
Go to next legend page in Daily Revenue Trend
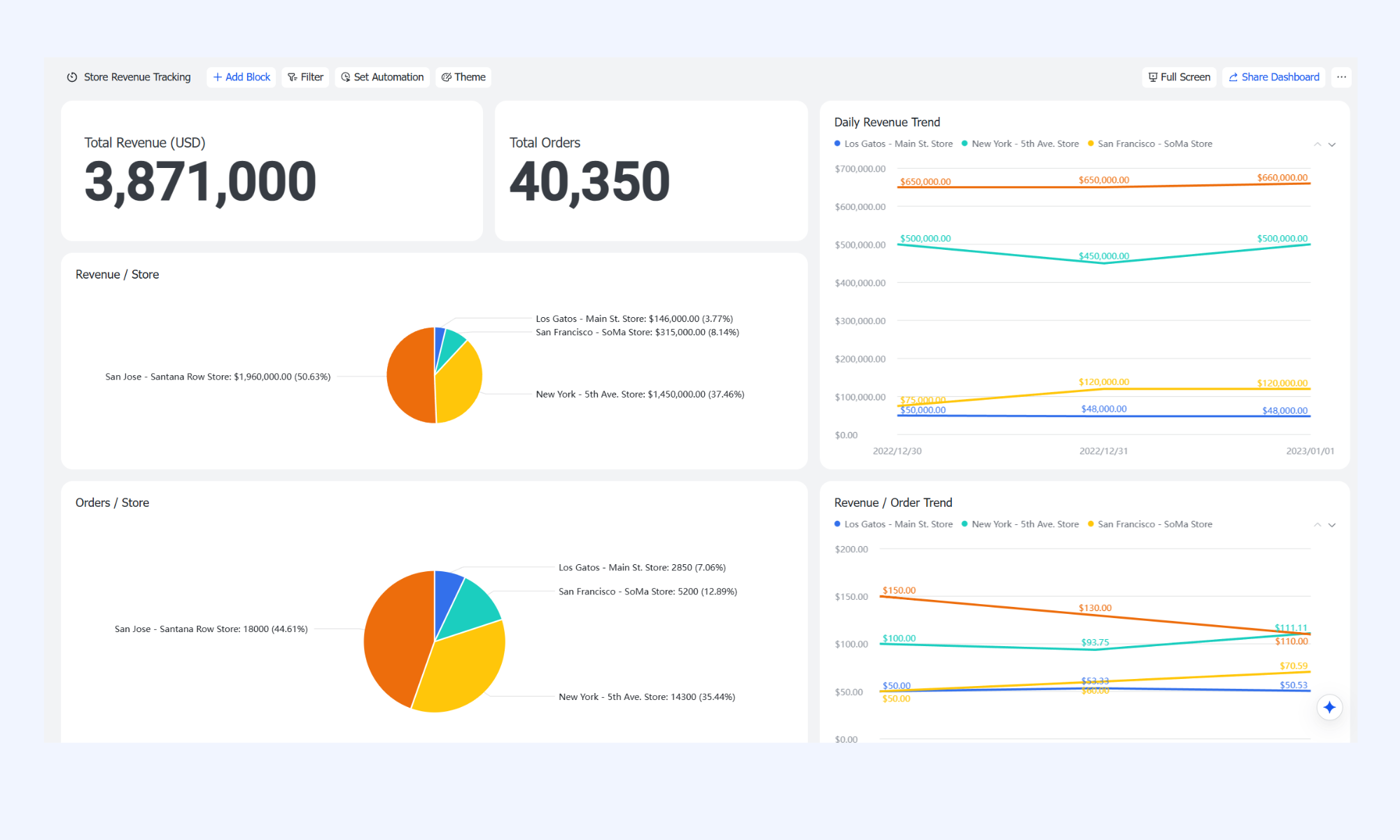1332,144
